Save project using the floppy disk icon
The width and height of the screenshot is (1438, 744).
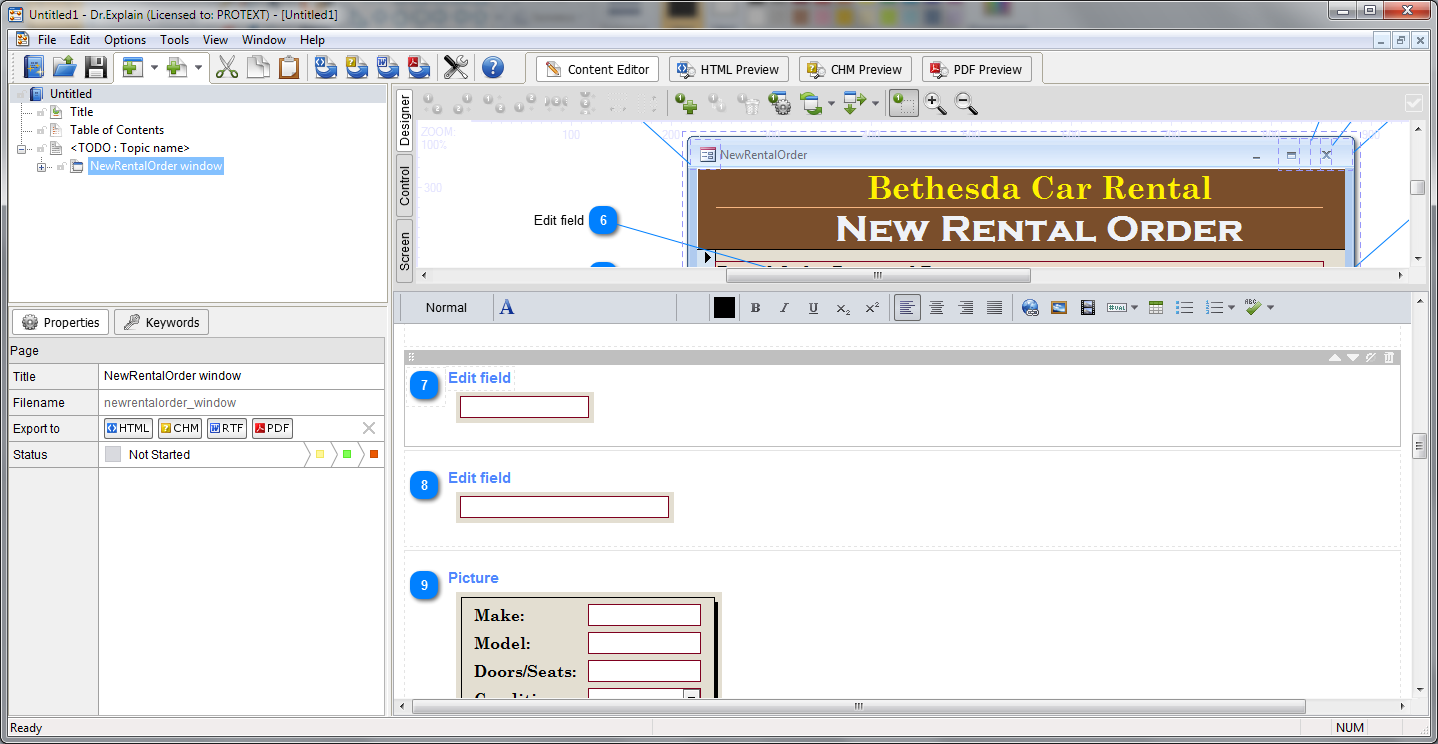95,67
